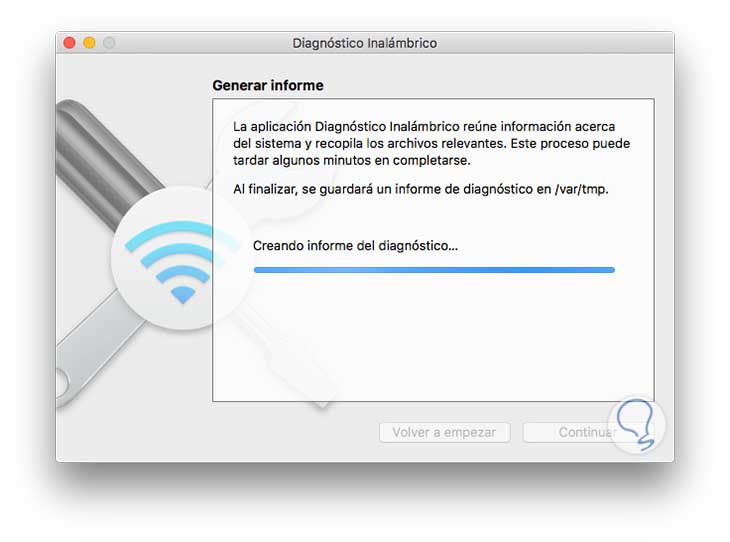Click the Continuar button

point(588,432)
